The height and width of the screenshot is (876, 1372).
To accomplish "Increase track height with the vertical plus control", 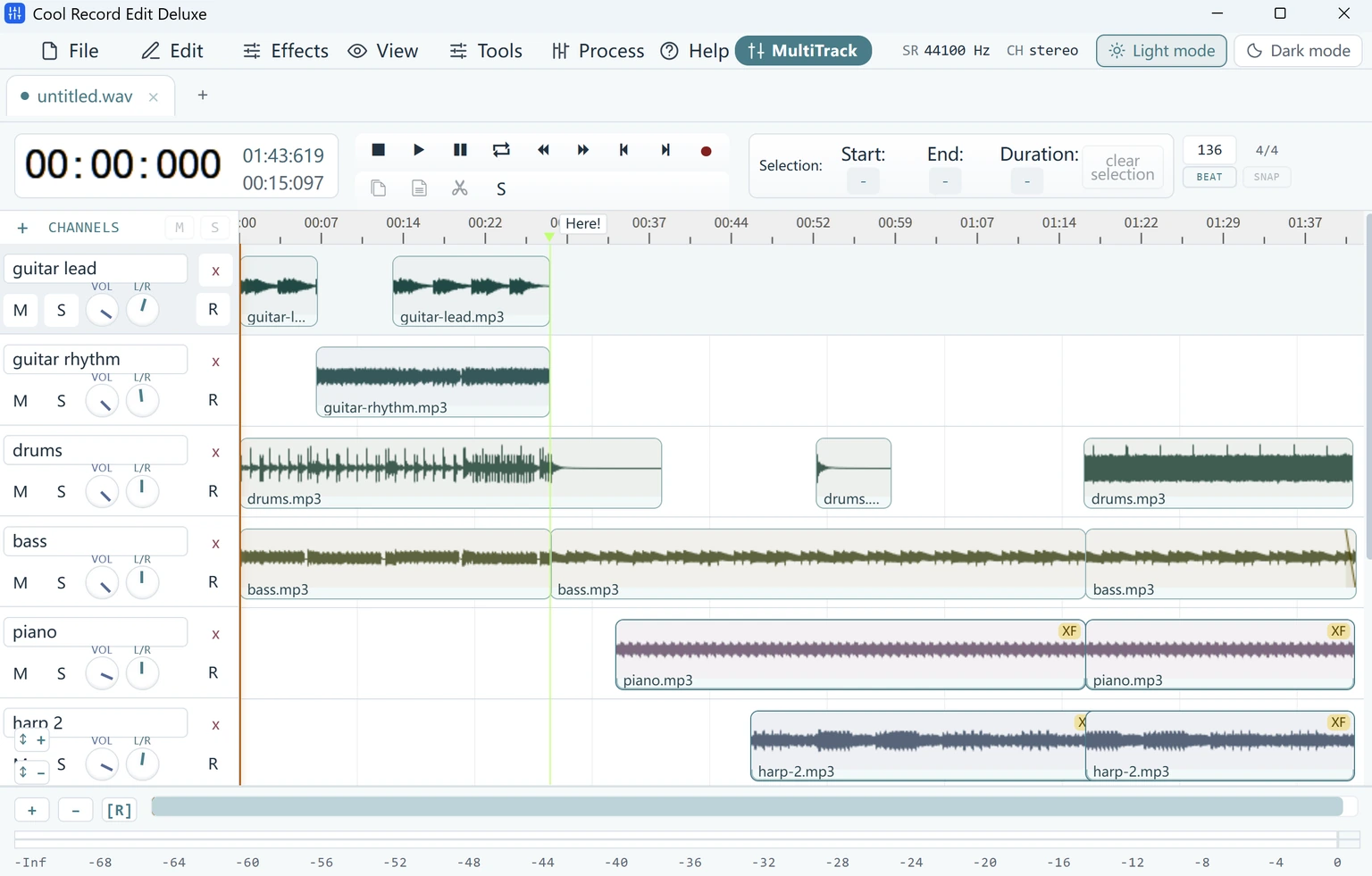I will [32, 739].
